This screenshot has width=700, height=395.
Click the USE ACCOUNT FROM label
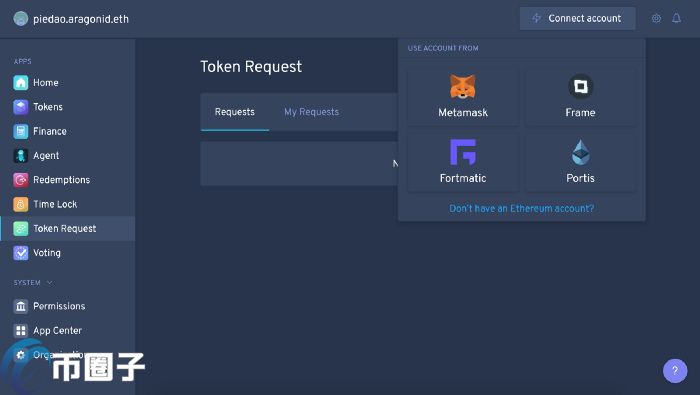click(443, 48)
